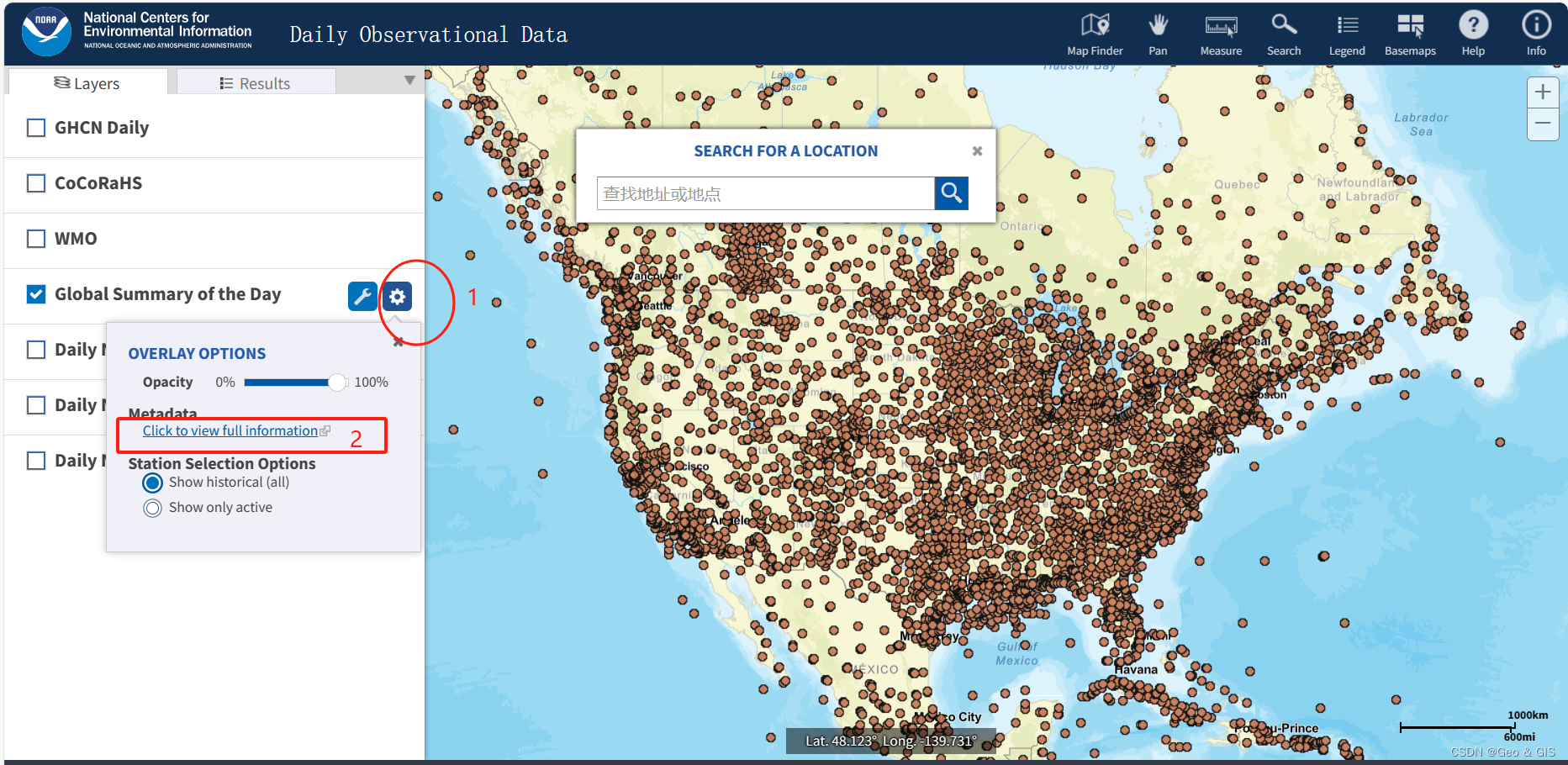
Task: Click National Centers for Environmental Information title
Action: click(167, 24)
